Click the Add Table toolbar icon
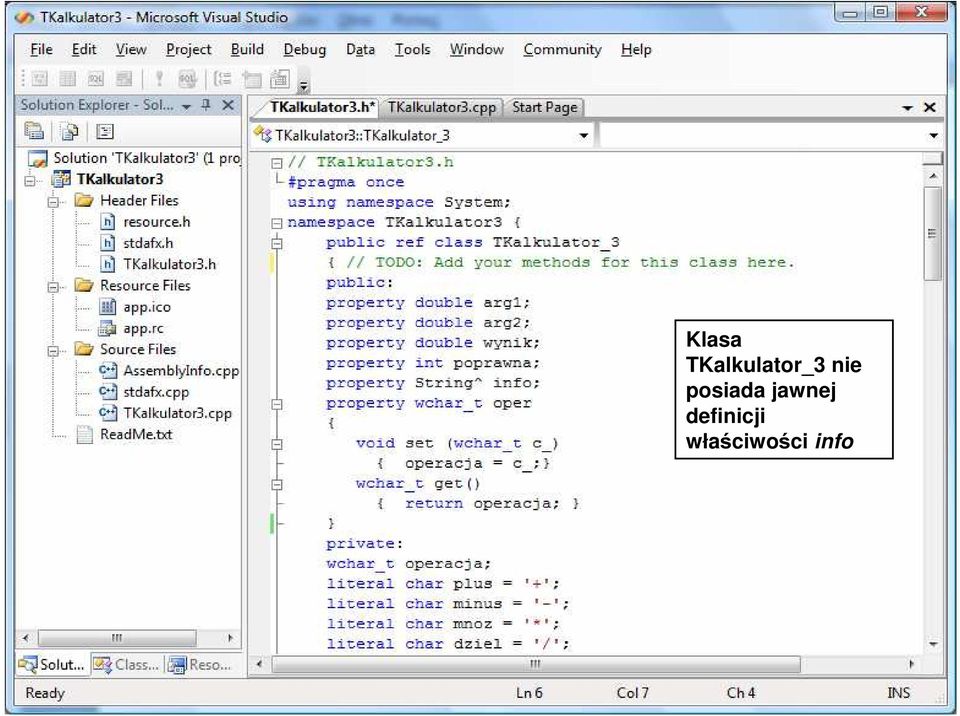 252,78
